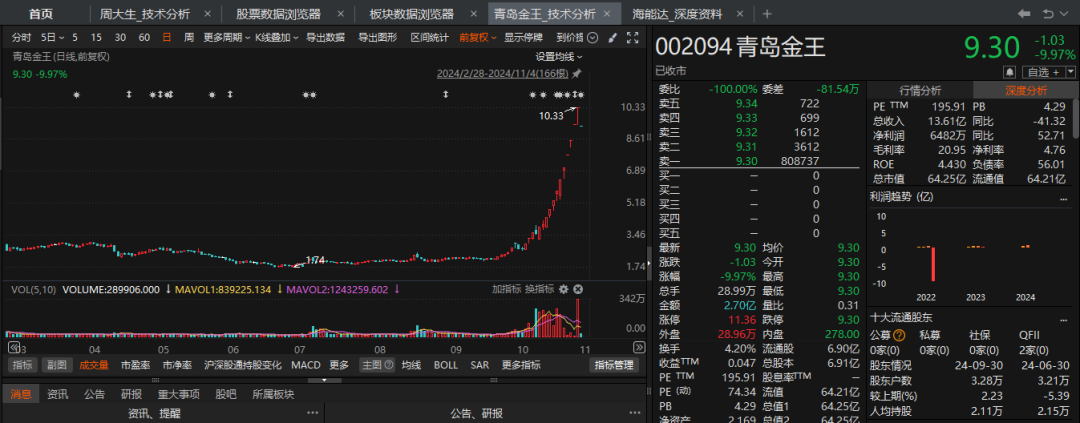
Task: Click the help icon on the 主图 button
Action: pyautogui.click(x=388, y=365)
